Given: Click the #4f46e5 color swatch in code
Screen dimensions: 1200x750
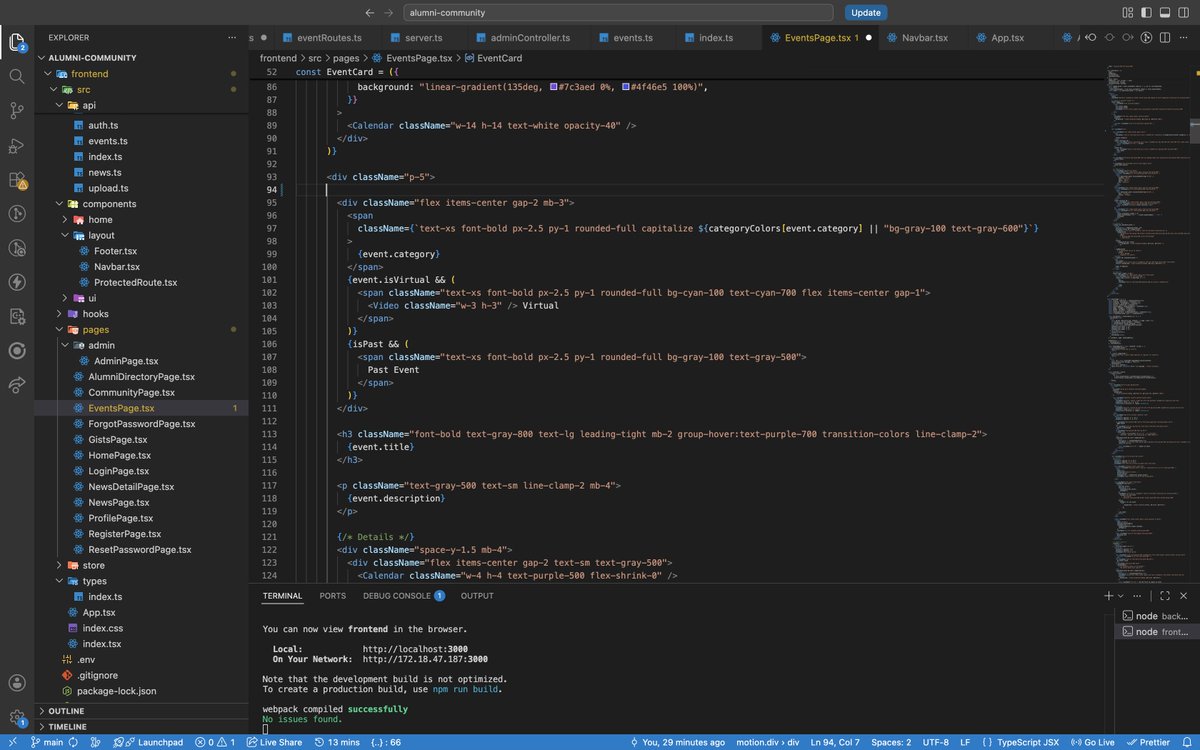Looking at the screenshot, I should pos(626,87).
